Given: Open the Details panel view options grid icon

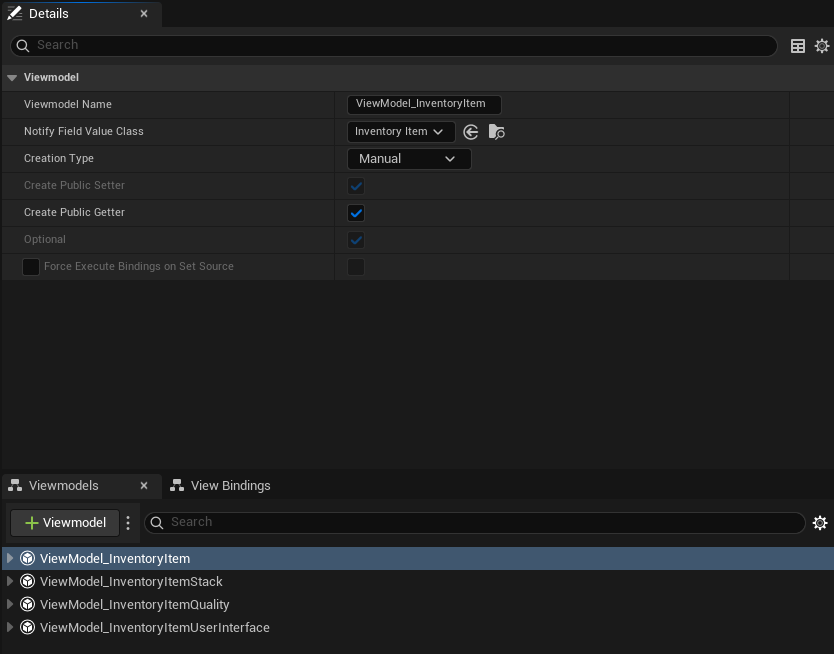Looking at the screenshot, I should (x=797, y=45).
